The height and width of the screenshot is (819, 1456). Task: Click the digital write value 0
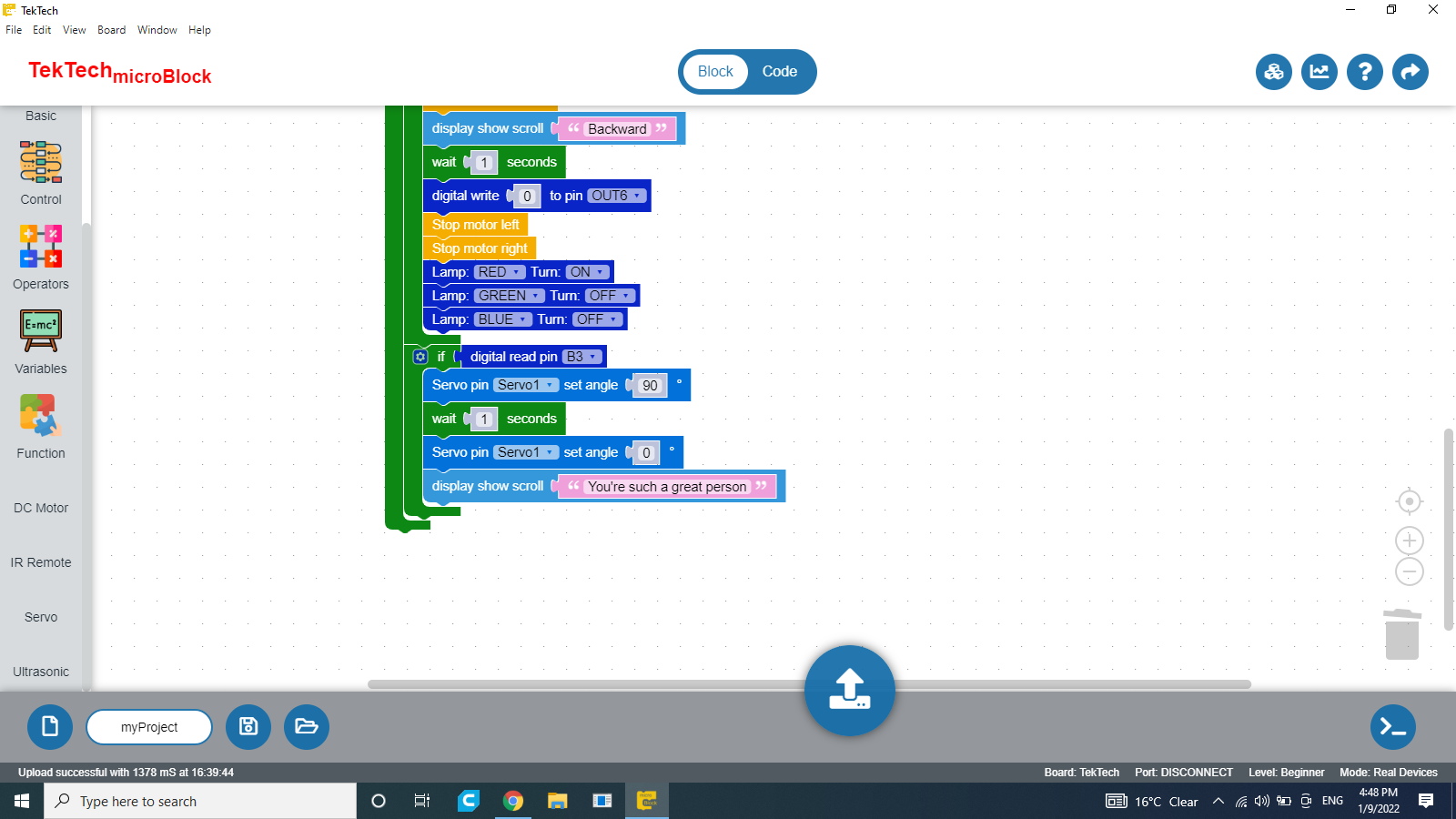pos(527,197)
